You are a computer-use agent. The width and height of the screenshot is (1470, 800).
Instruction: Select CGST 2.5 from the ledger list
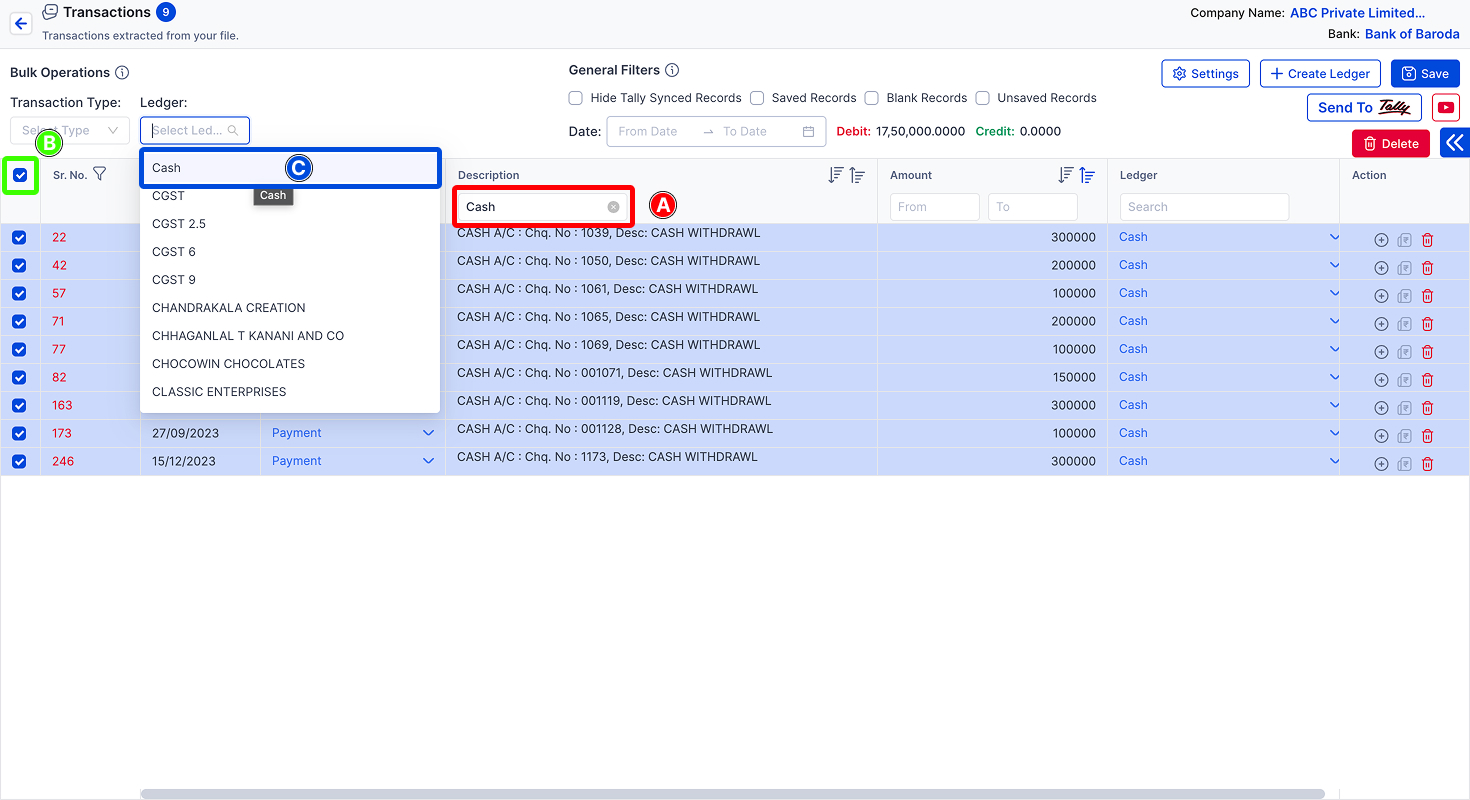point(290,224)
